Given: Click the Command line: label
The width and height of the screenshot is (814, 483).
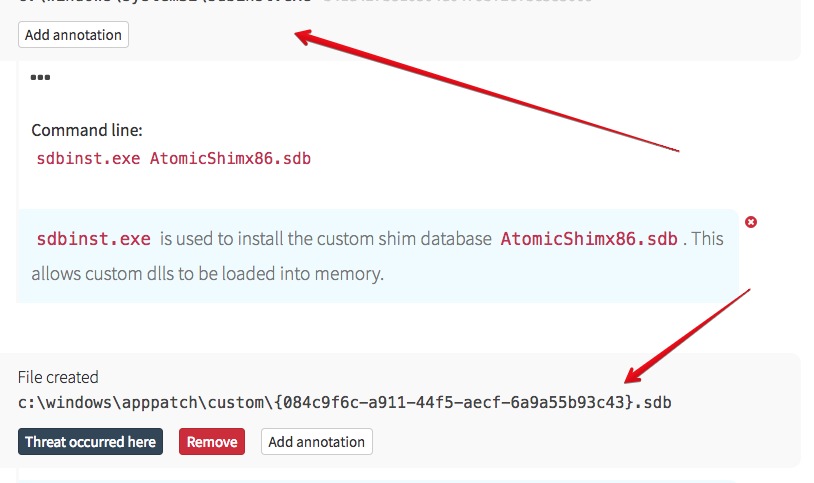Looking at the screenshot, I should 87,130.
